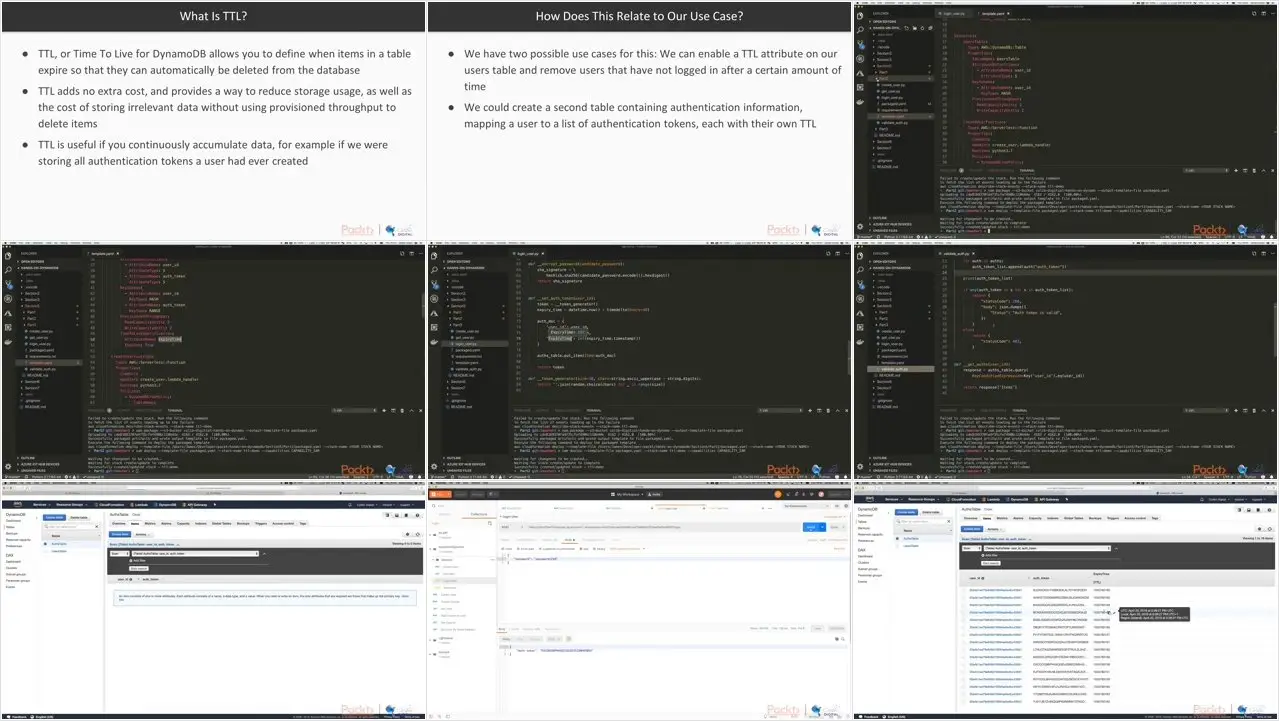Select AuthsTable radio in bottom-left AWS frame
The width and height of the screenshot is (1279, 721).
pos(45,543)
